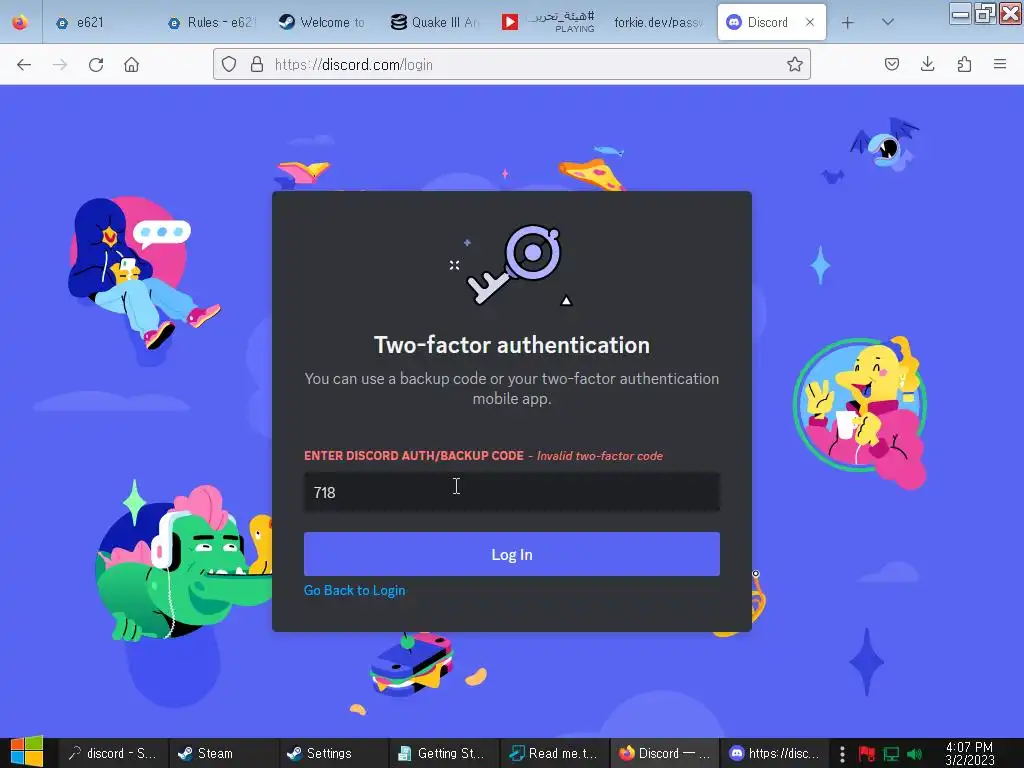This screenshot has height=768, width=1024.
Task: Open the forkie.dev tab
Action: [658, 22]
